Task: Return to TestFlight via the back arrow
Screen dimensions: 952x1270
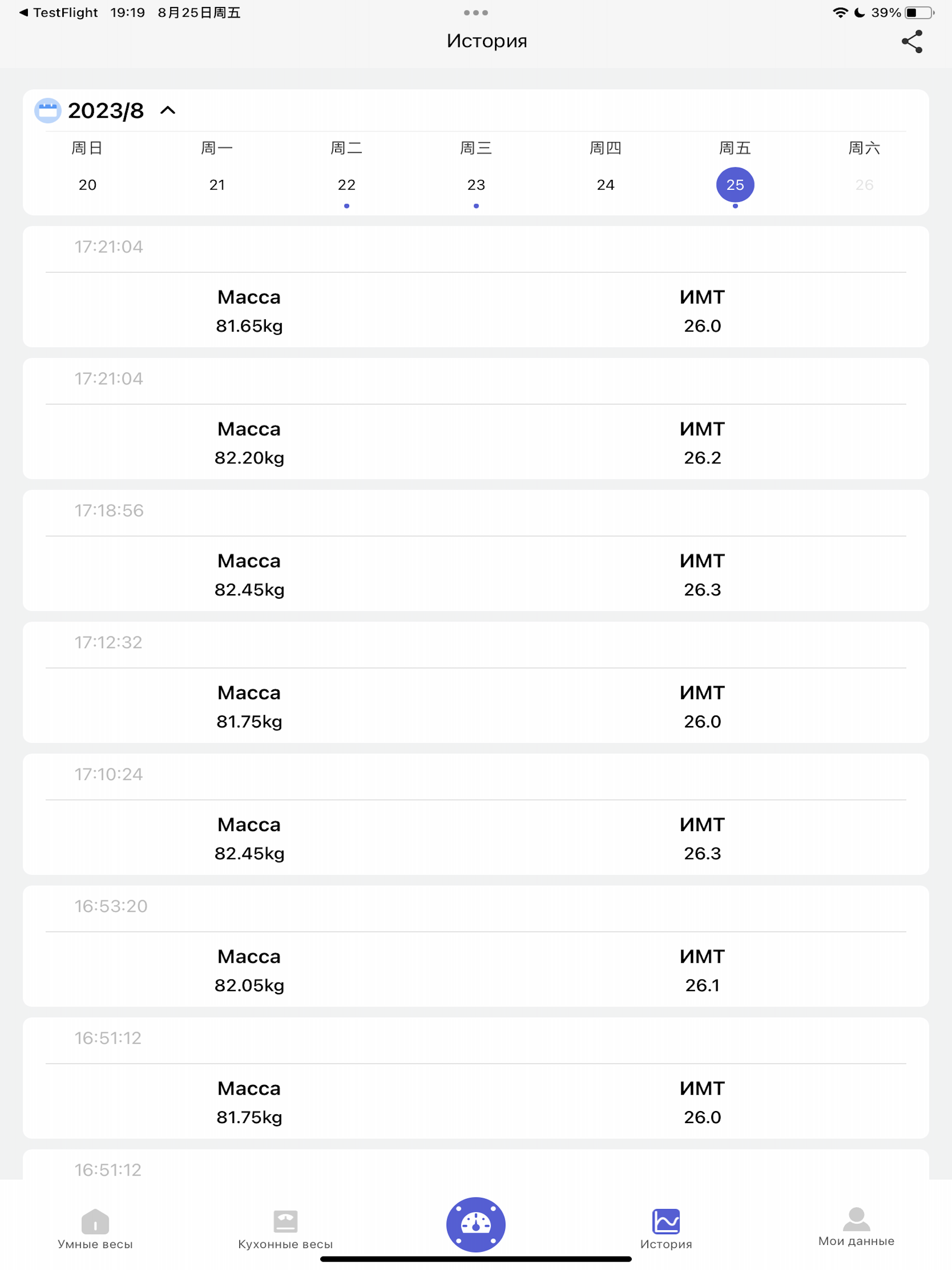Action: click(24, 12)
